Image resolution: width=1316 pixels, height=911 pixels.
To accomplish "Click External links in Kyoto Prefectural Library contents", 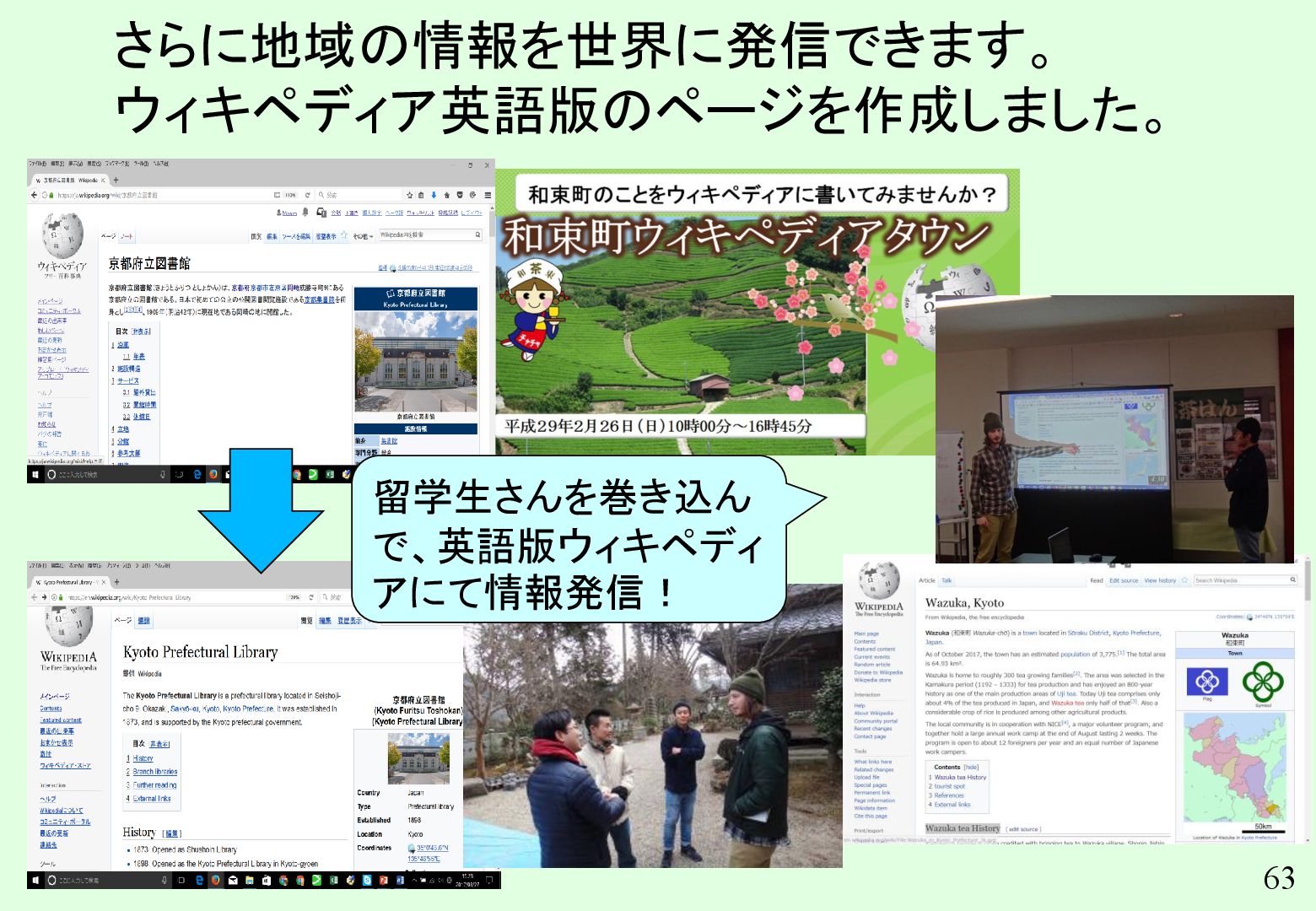I will click(152, 799).
